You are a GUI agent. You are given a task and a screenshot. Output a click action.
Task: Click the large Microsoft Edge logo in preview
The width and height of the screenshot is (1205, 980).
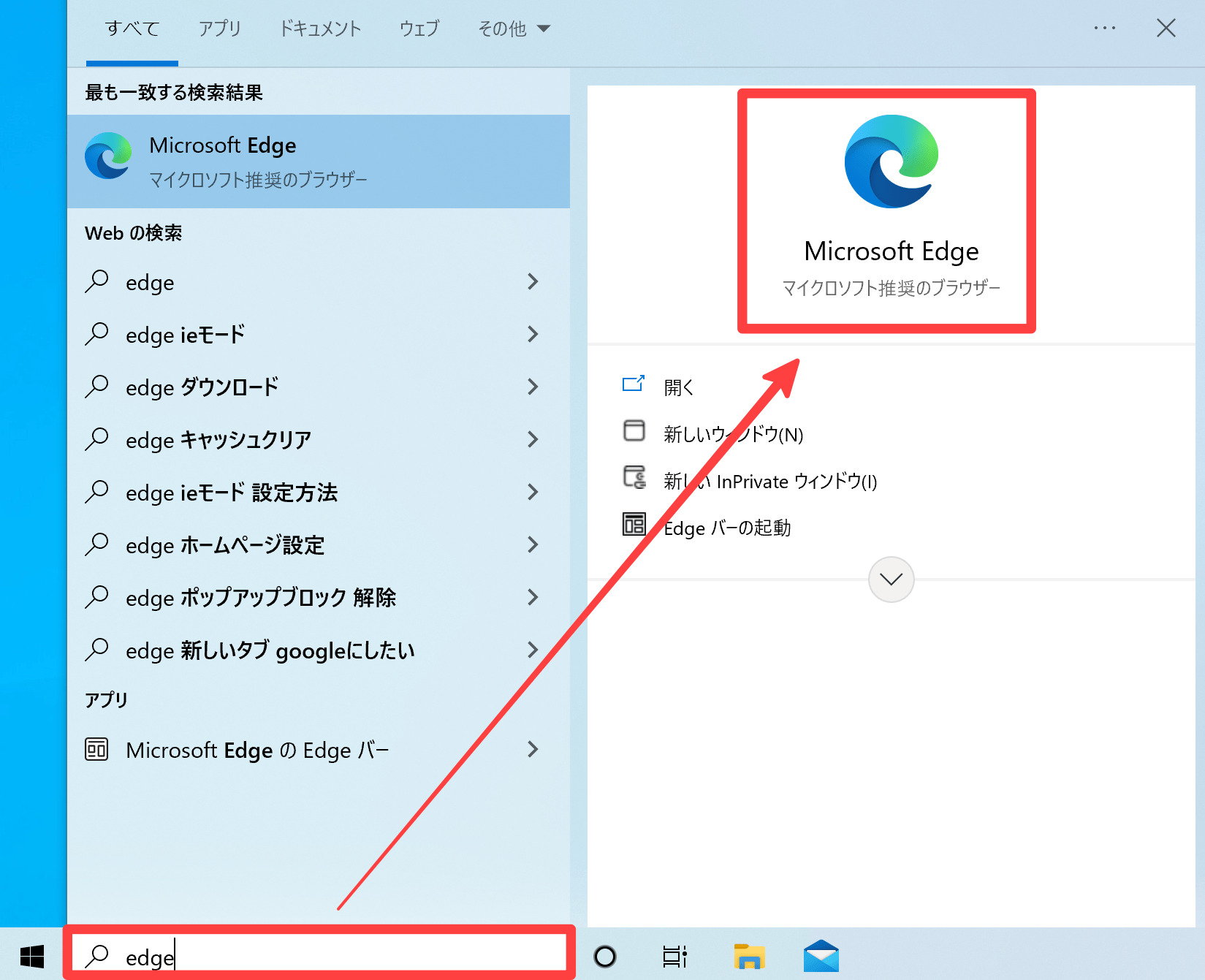click(891, 162)
